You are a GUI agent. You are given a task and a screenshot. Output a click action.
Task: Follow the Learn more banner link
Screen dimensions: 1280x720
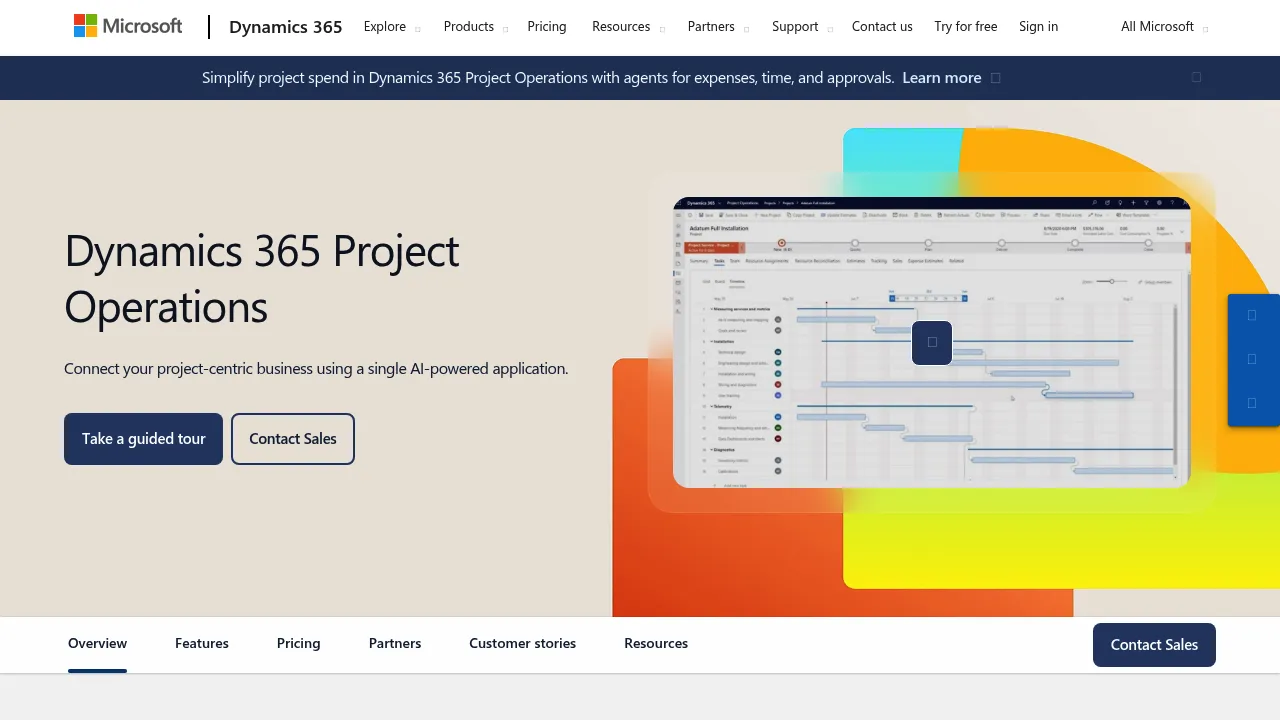[942, 78]
